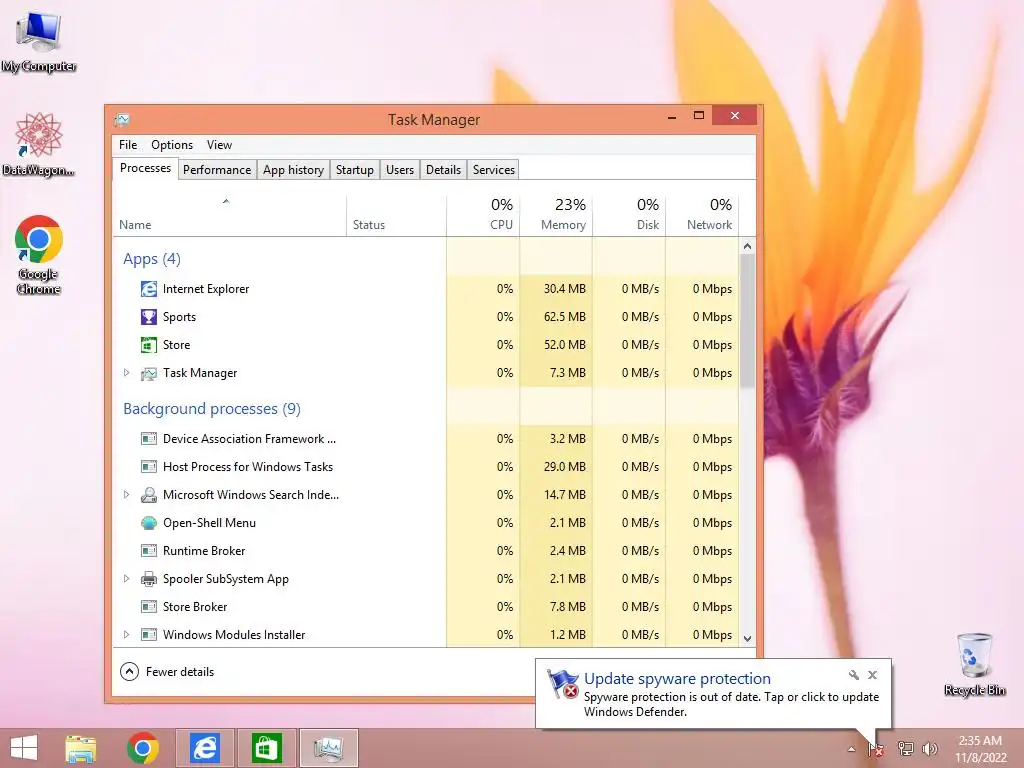The width and height of the screenshot is (1024, 768).
Task: Select the Apps (4) group heading
Action: pyautogui.click(x=152, y=259)
